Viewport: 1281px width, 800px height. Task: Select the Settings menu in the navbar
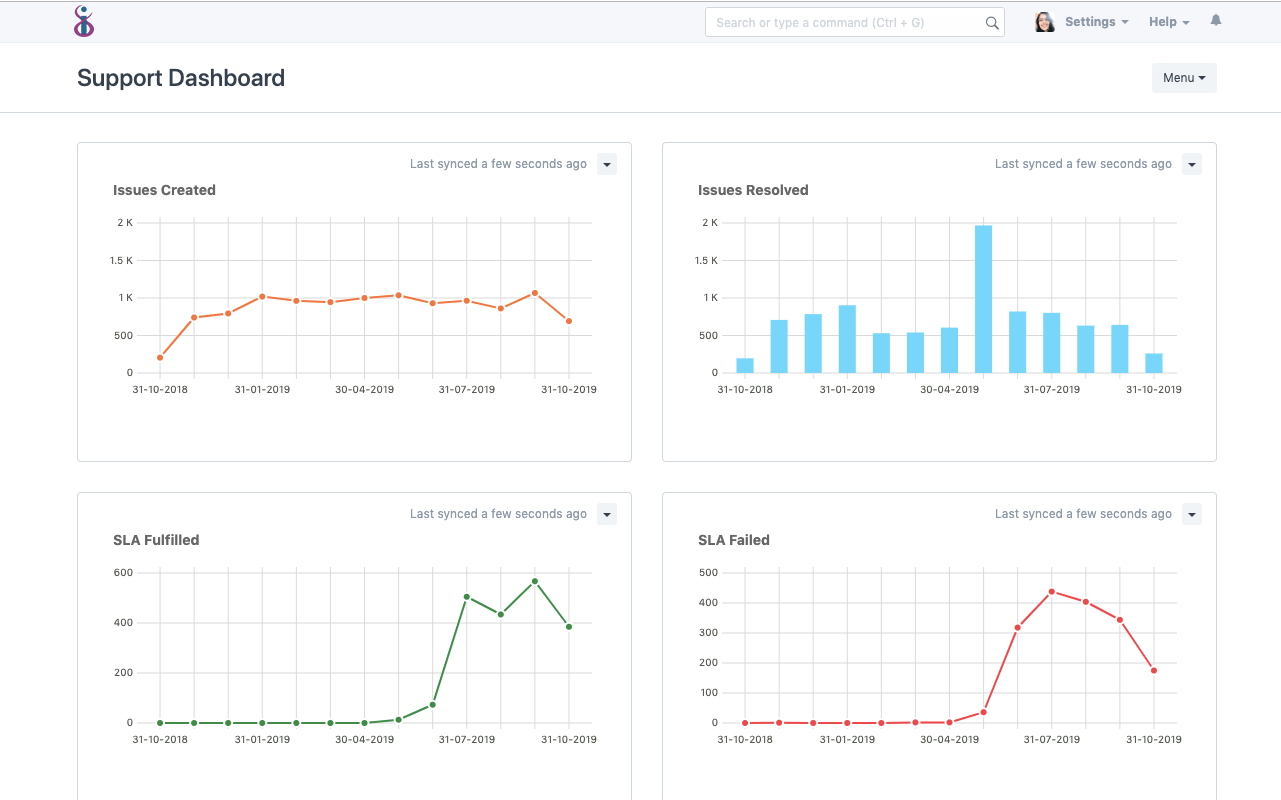tap(1096, 21)
